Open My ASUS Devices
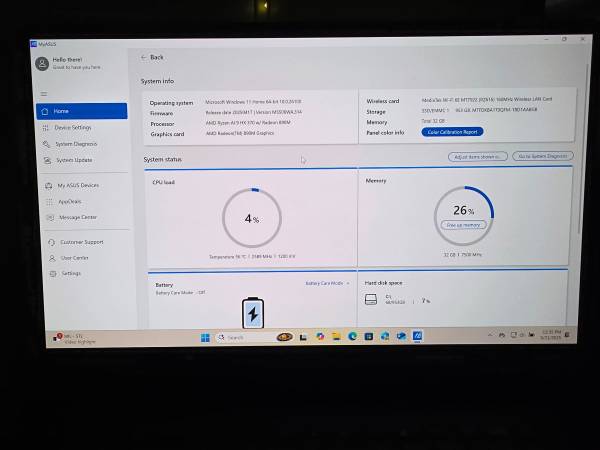Image resolution: width=600 pixels, height=450 pixels. 78,185
